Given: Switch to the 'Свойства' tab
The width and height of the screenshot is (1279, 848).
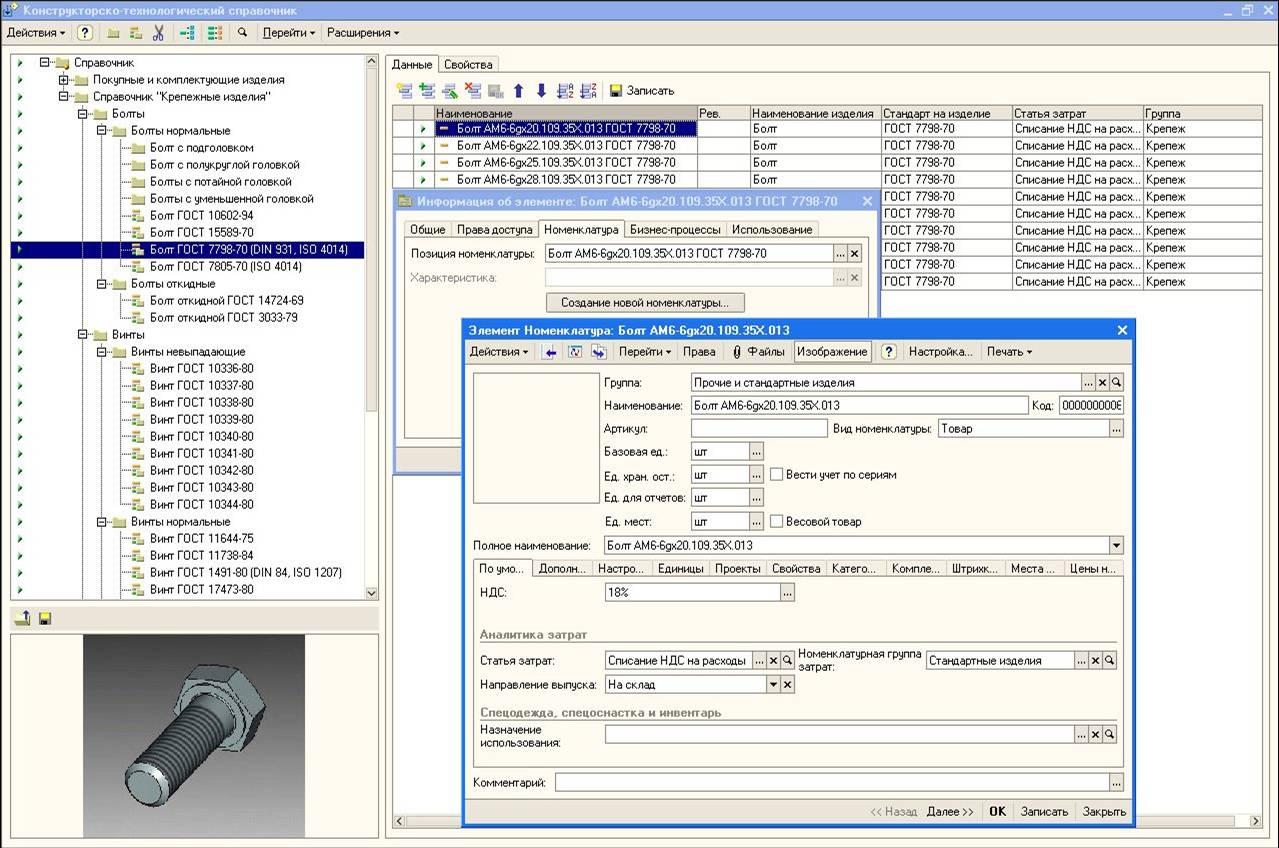Looking at the screenshot, I should tap(468, 64).
